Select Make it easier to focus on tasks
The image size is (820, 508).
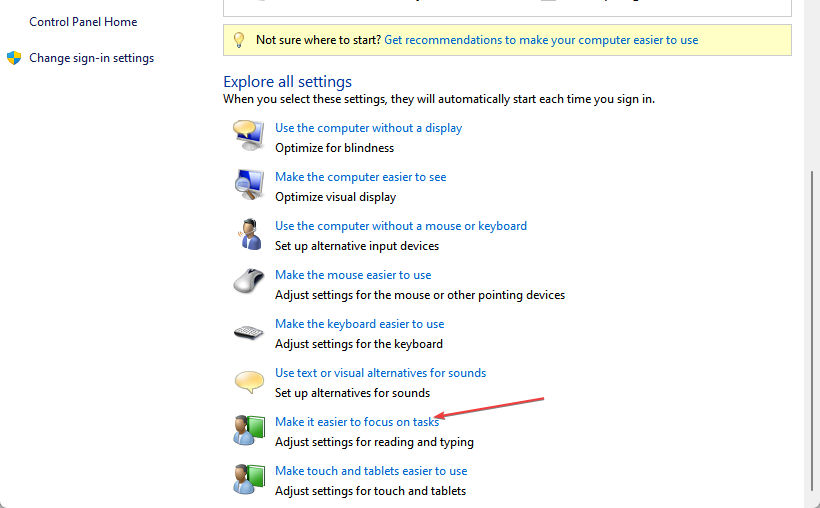coord(357,422)
